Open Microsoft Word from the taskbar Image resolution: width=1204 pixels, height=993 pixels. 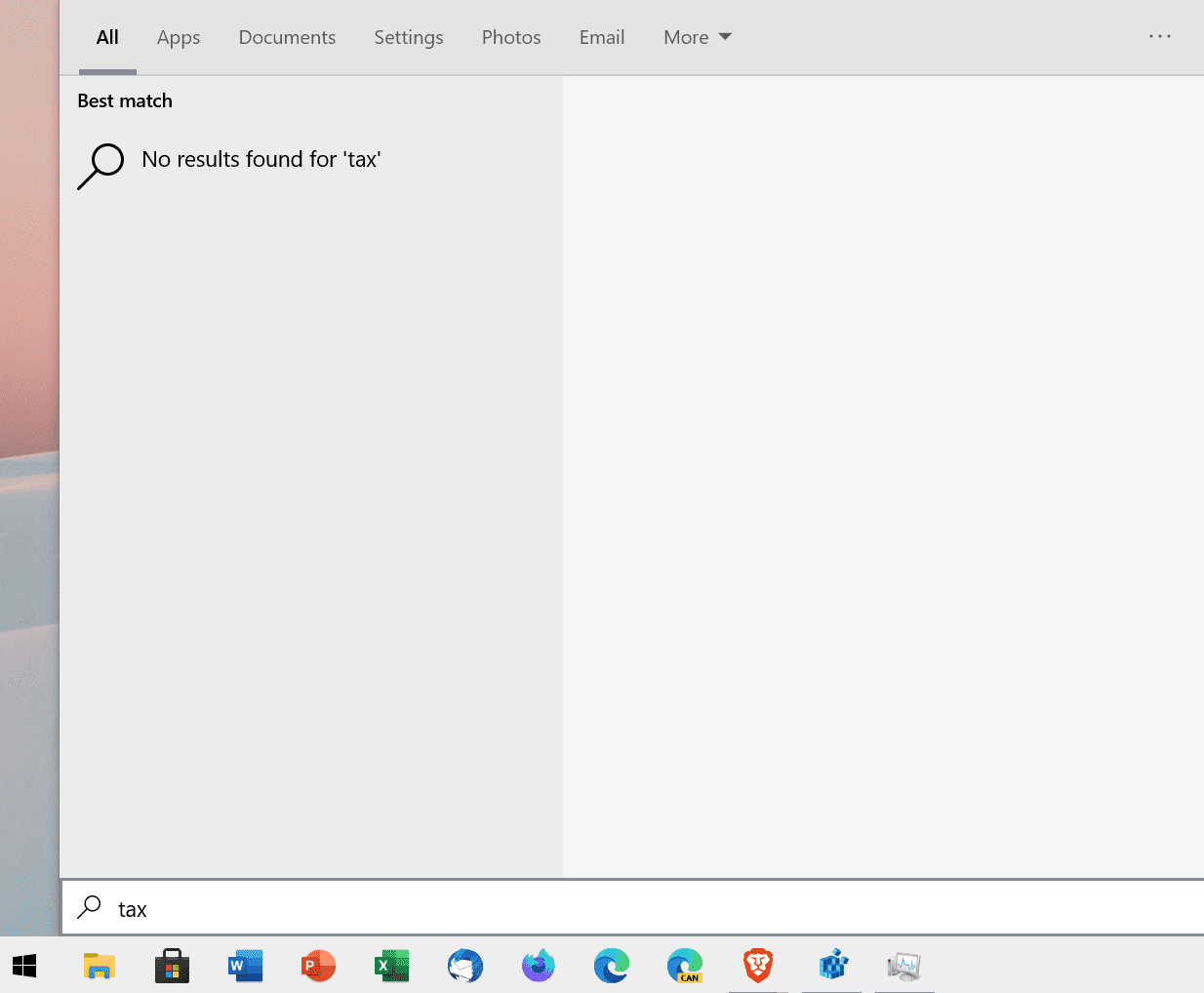pyautogui.click(x=245, y=966)
